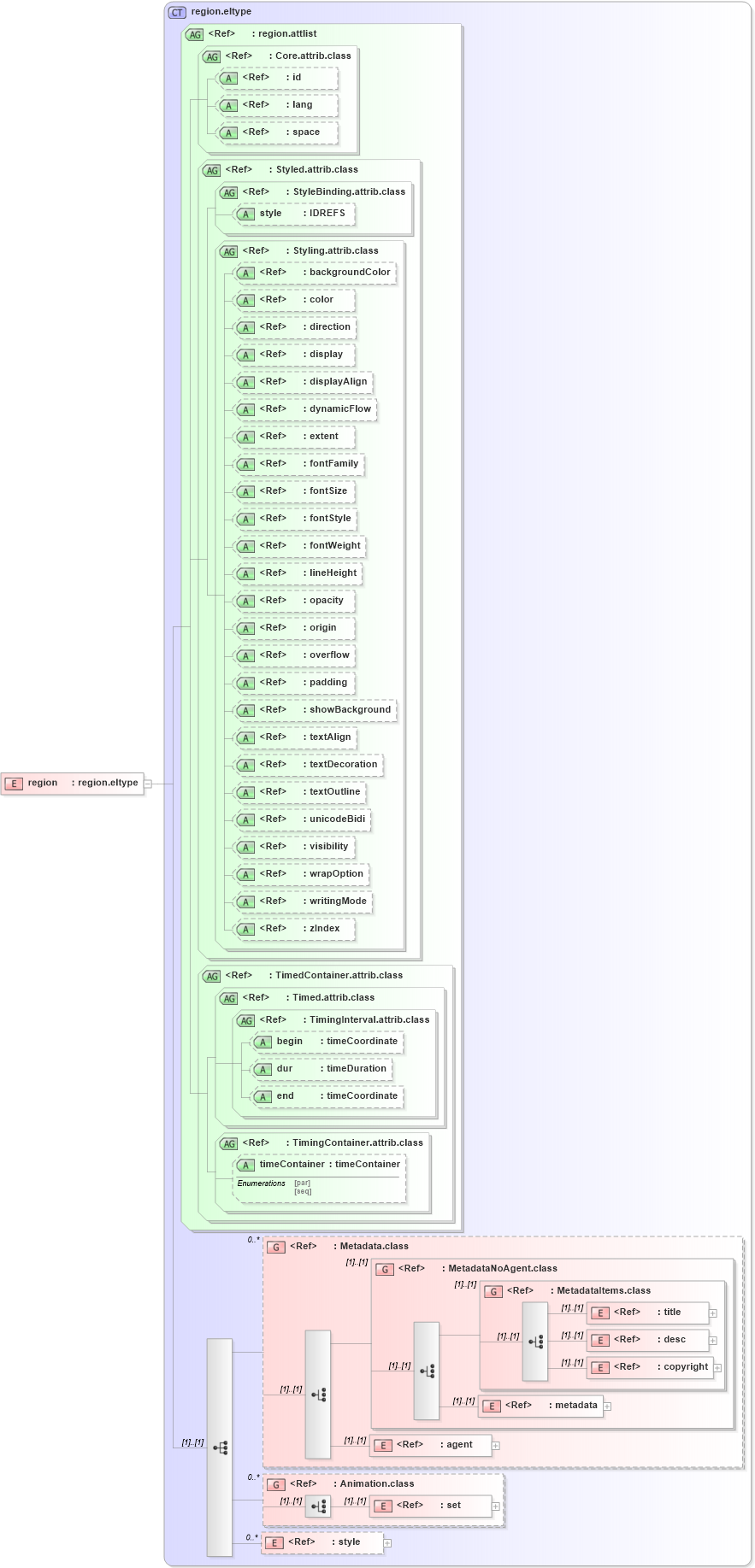Click the padding attribute box
Viewport: 755px width, 1568px height.
294,683
